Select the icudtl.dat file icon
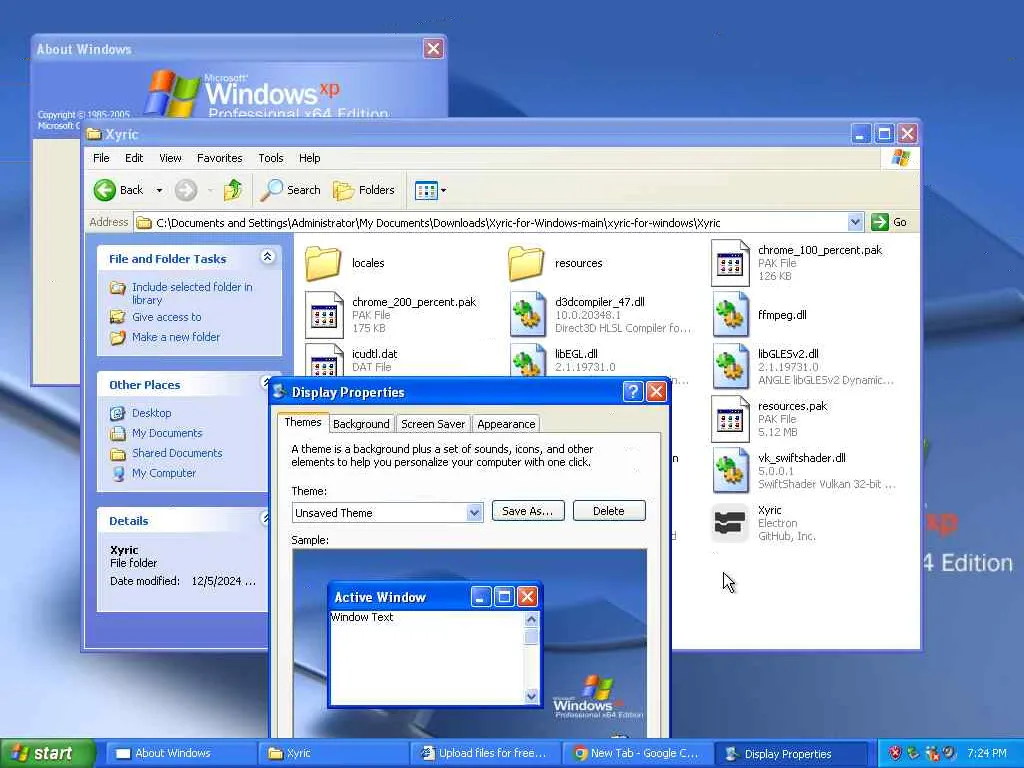Viewport: 1024px width, 768px height. (x=324, y=360)
